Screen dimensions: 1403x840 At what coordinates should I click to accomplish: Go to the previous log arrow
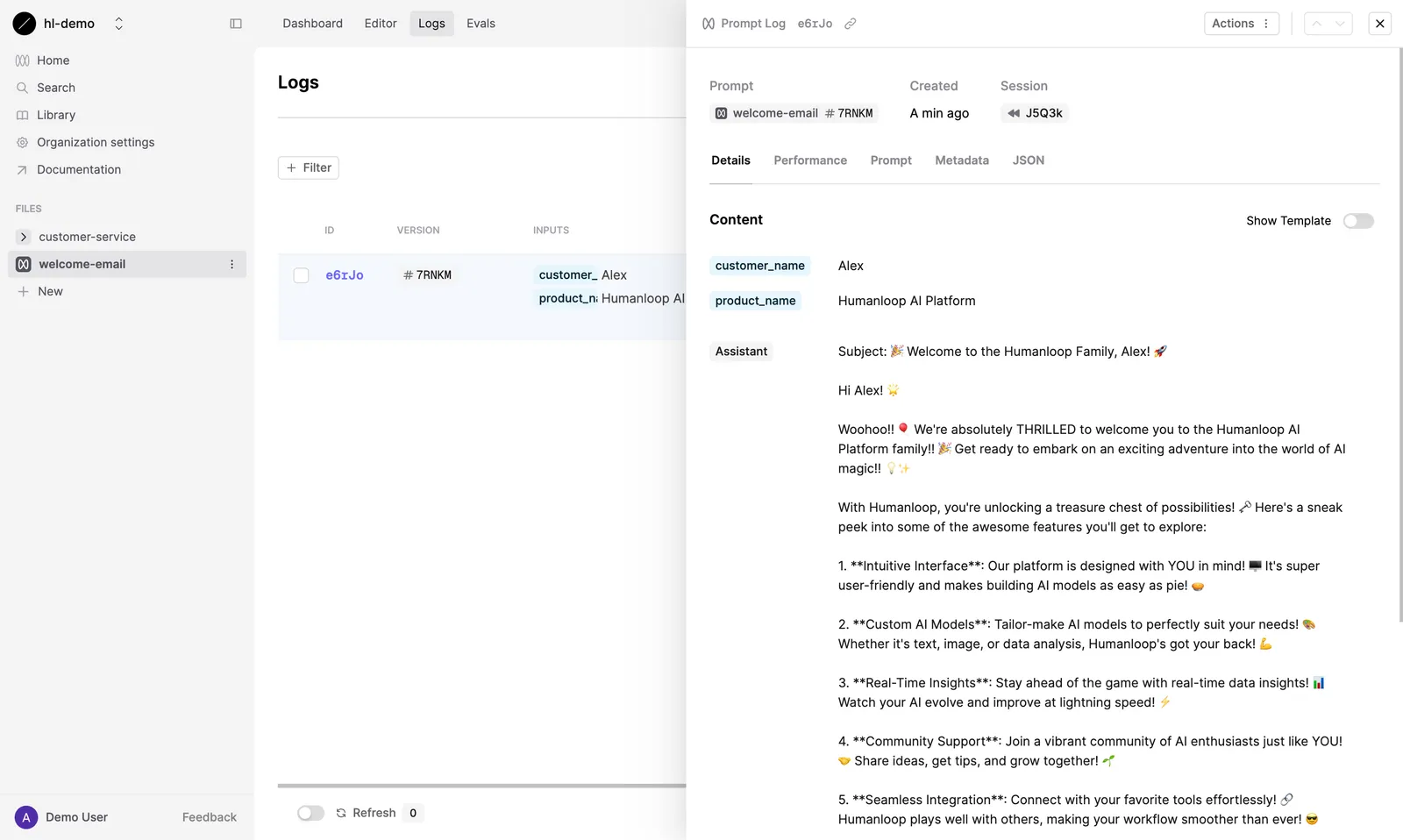[1316, 24]
